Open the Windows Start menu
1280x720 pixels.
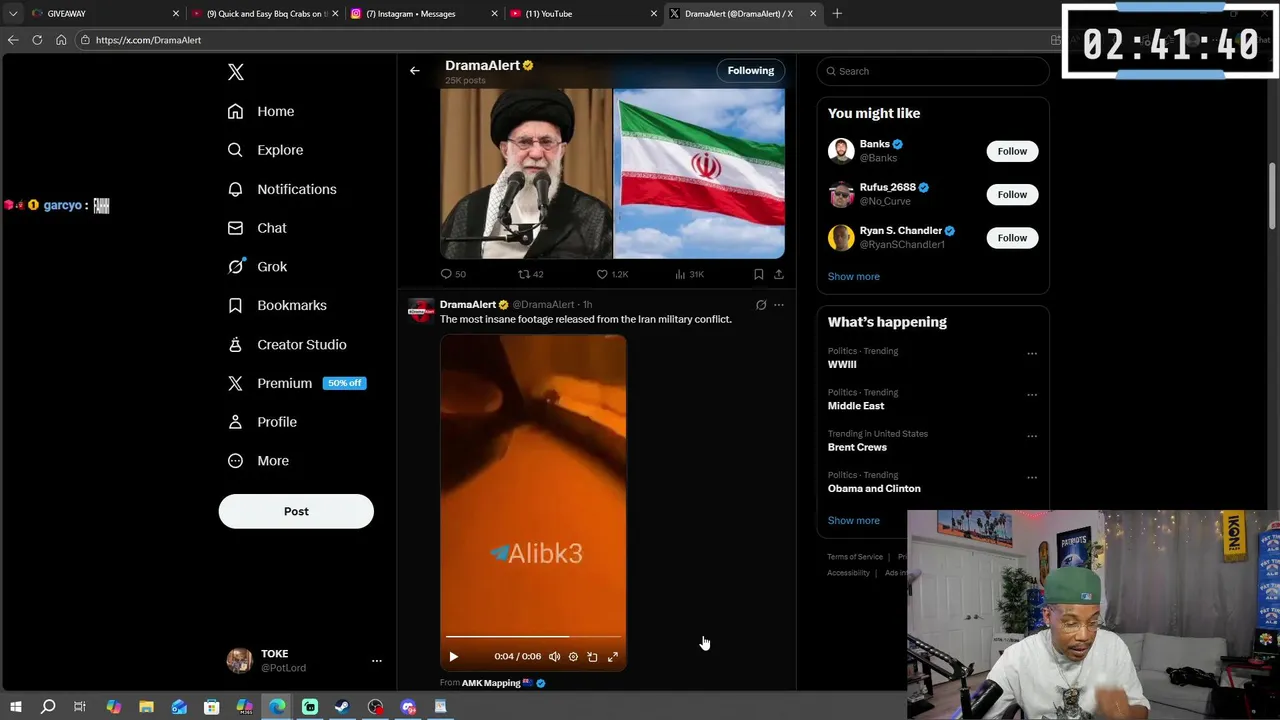pyautogui.click(x=15, y=707)
